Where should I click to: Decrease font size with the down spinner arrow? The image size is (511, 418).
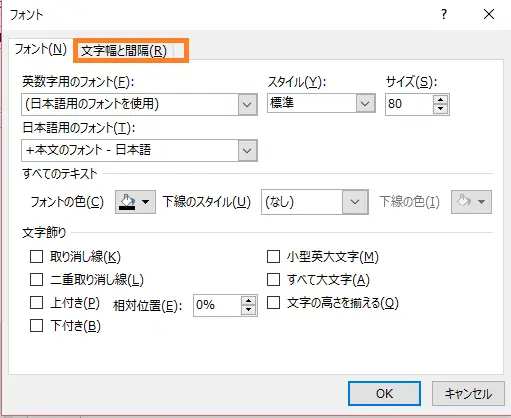[x=441, y=109]
